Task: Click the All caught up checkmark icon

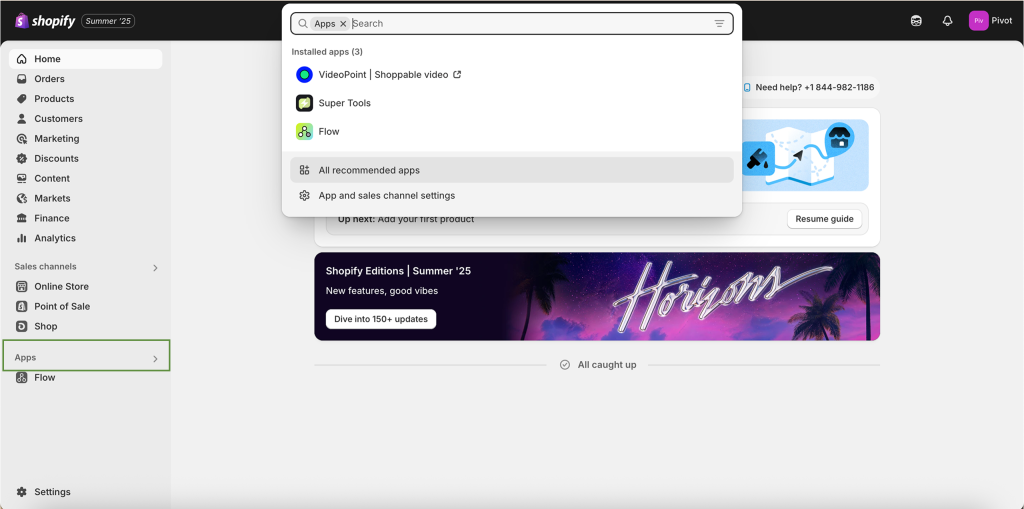Action: [565, 365]
